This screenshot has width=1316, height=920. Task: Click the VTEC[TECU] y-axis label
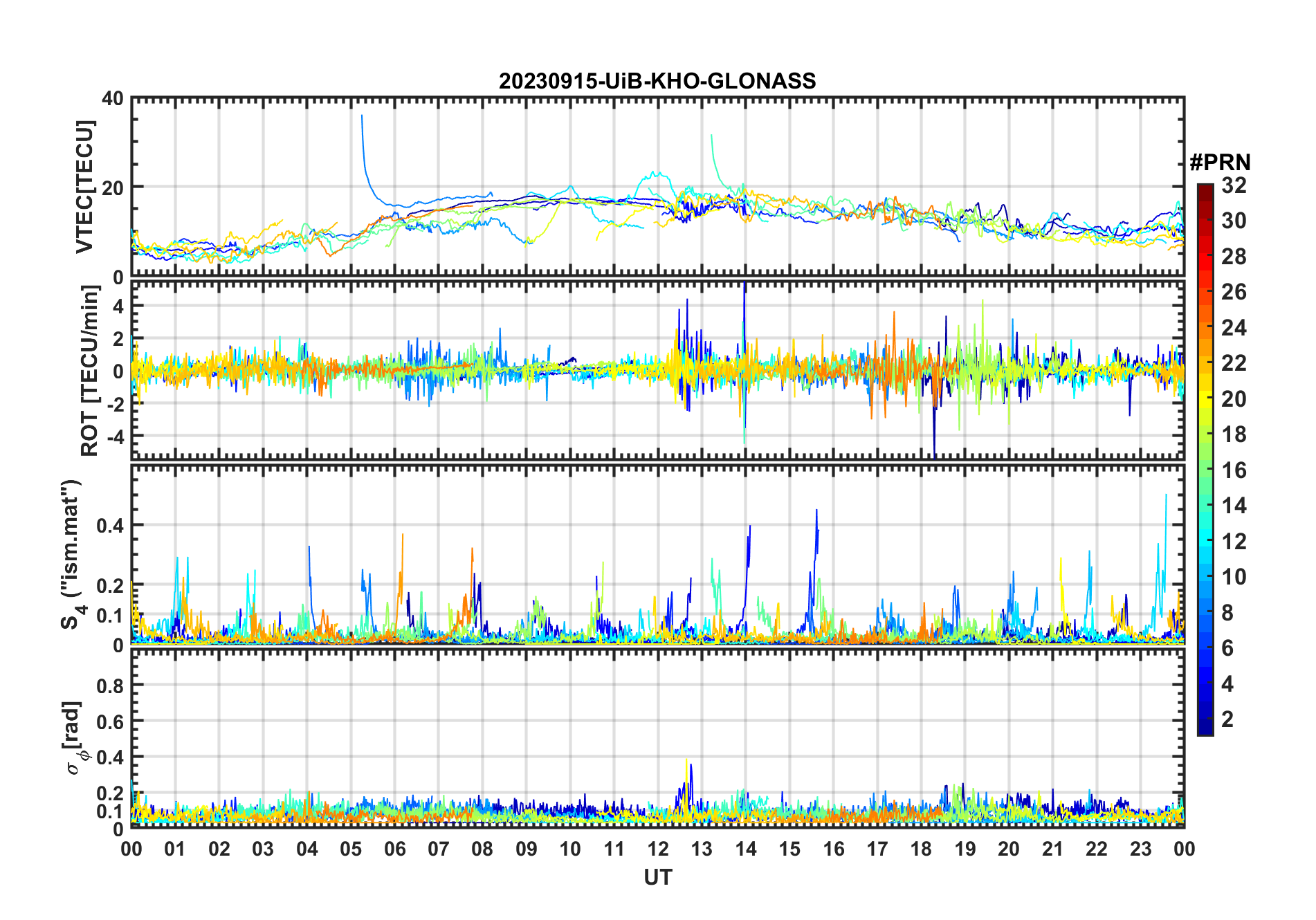[84, 187]
